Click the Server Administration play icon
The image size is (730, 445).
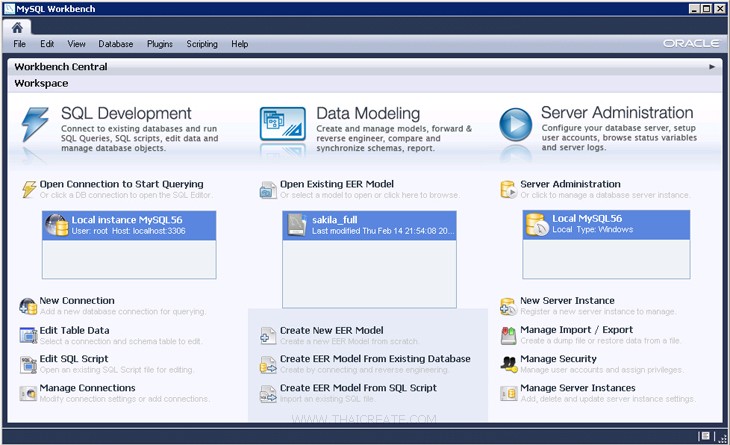point(515,124)
